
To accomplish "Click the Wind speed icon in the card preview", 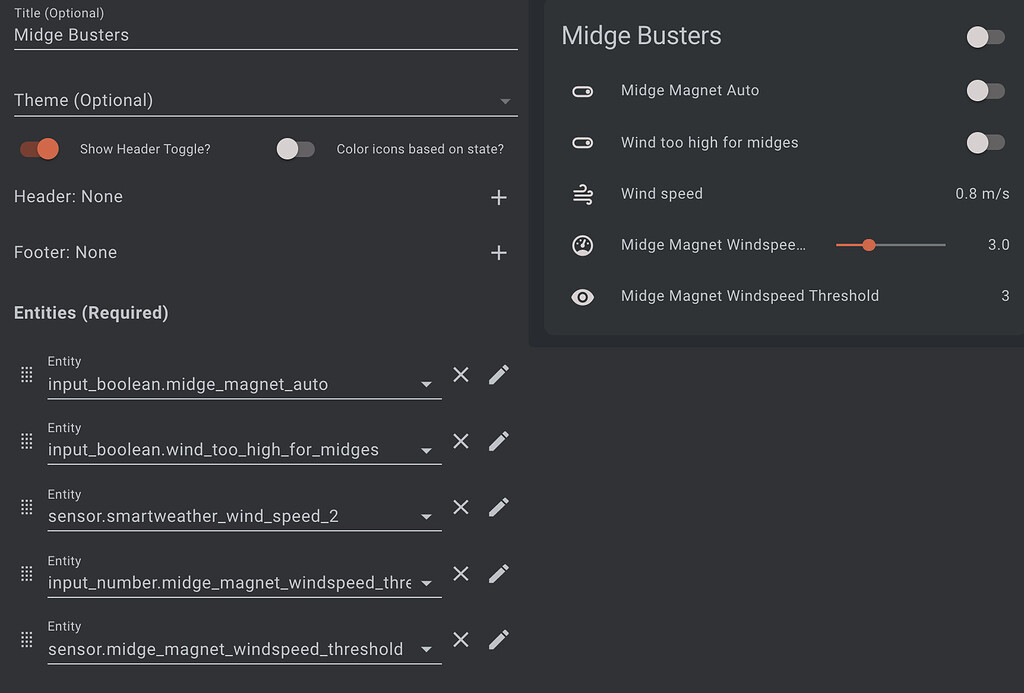I will click(x=581, y=193).
